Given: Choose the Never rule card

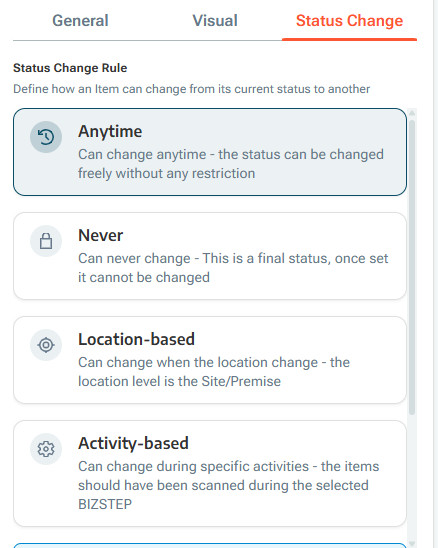Looking at the screenshot, I should tap(210, 256).
